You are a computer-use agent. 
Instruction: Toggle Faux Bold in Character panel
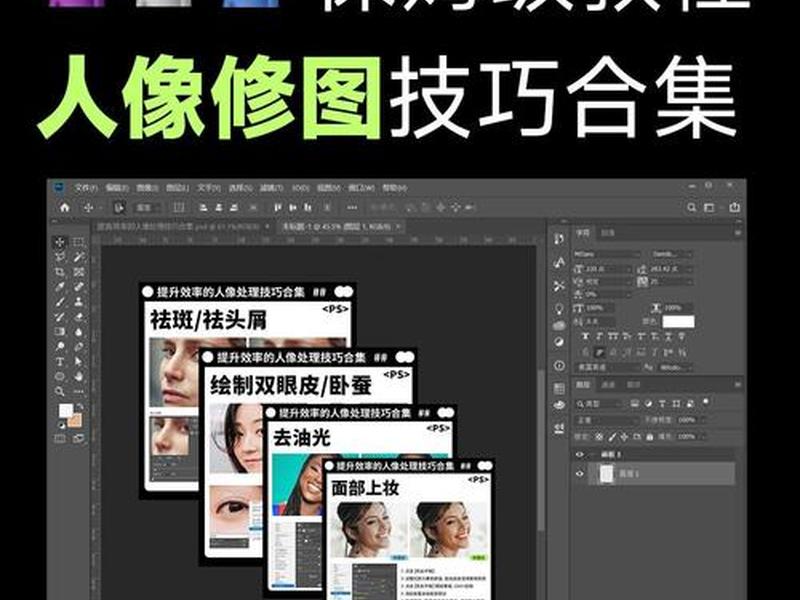click(x=585, y=336)
